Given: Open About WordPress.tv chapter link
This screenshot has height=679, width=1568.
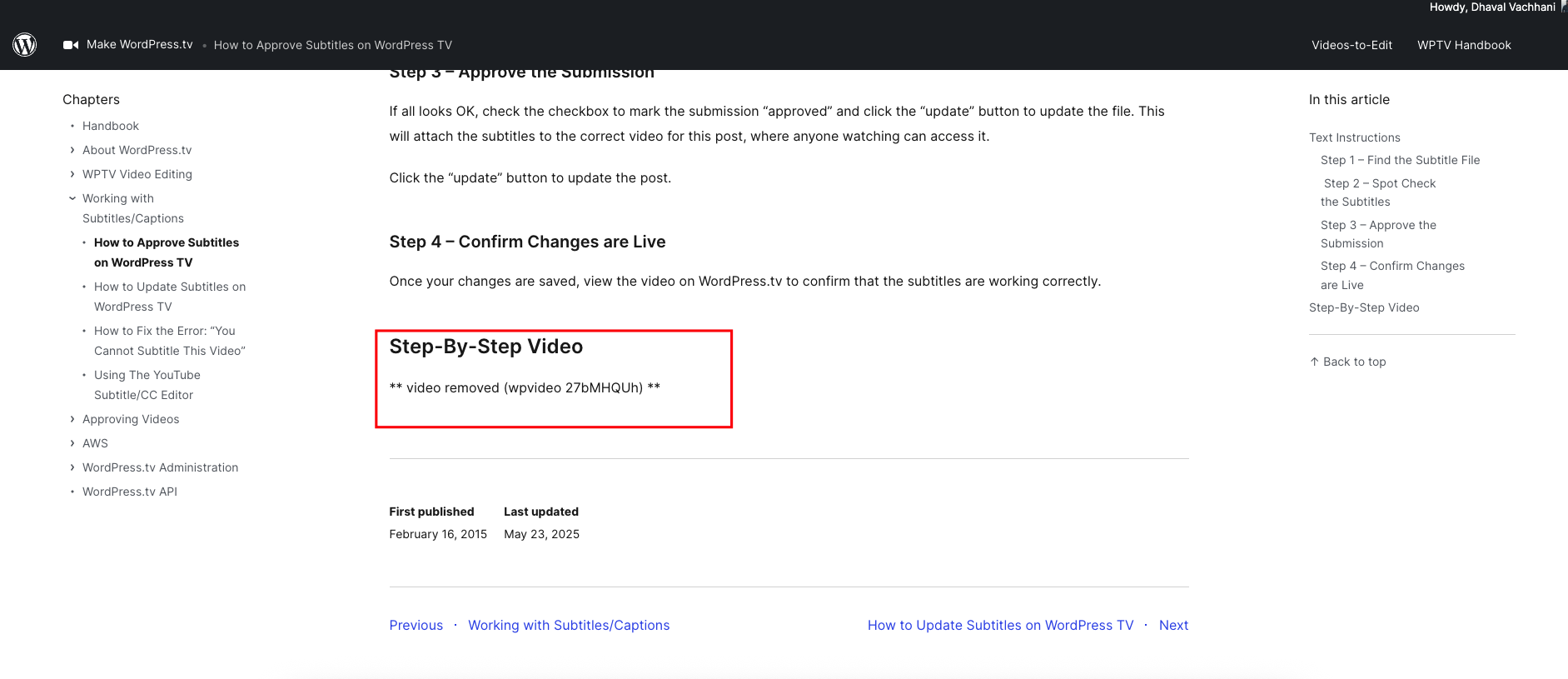Looking at the screenshot, I should click(x=137, y=150).
